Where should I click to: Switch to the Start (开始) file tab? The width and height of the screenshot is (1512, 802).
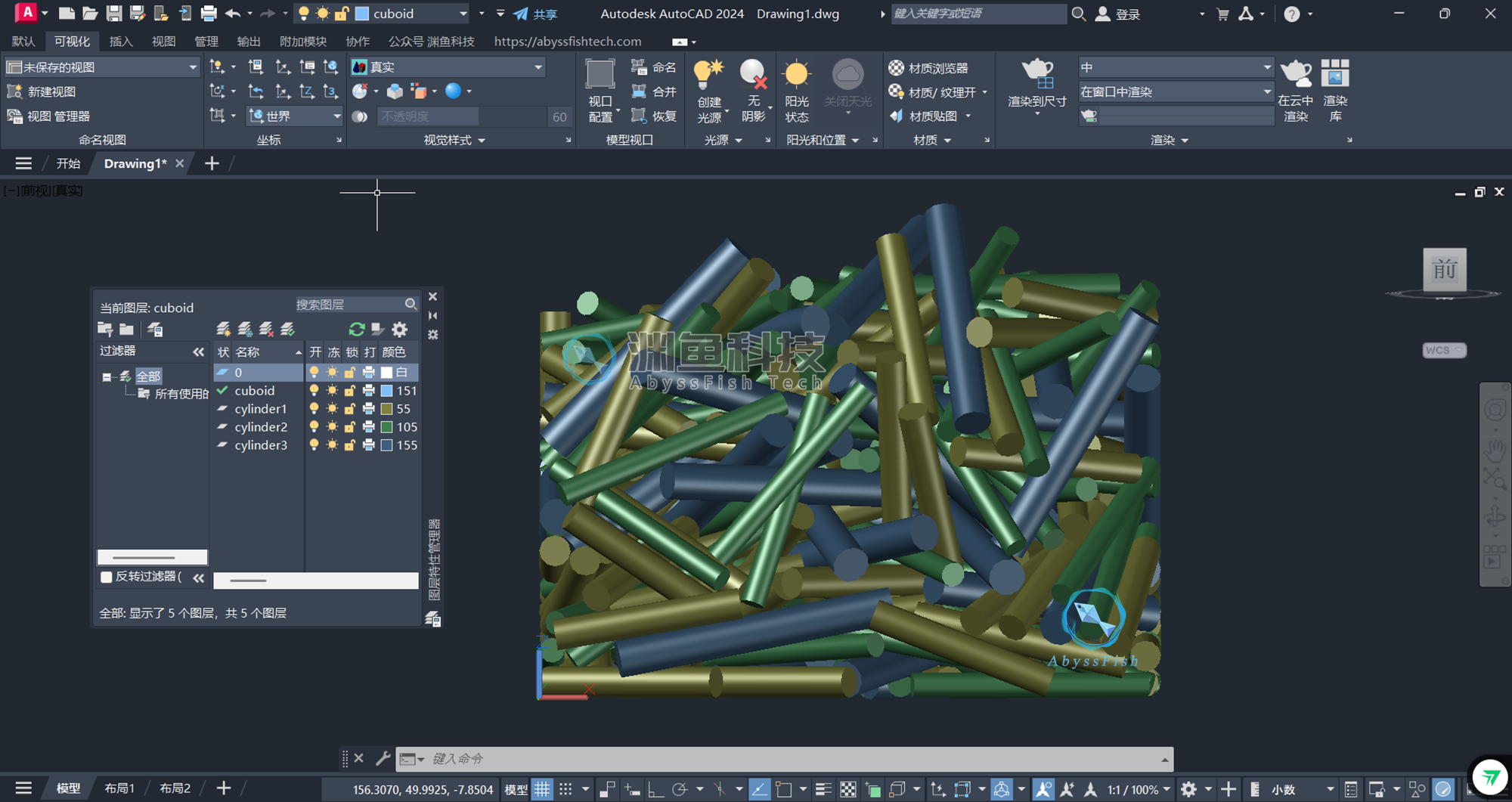68,163
